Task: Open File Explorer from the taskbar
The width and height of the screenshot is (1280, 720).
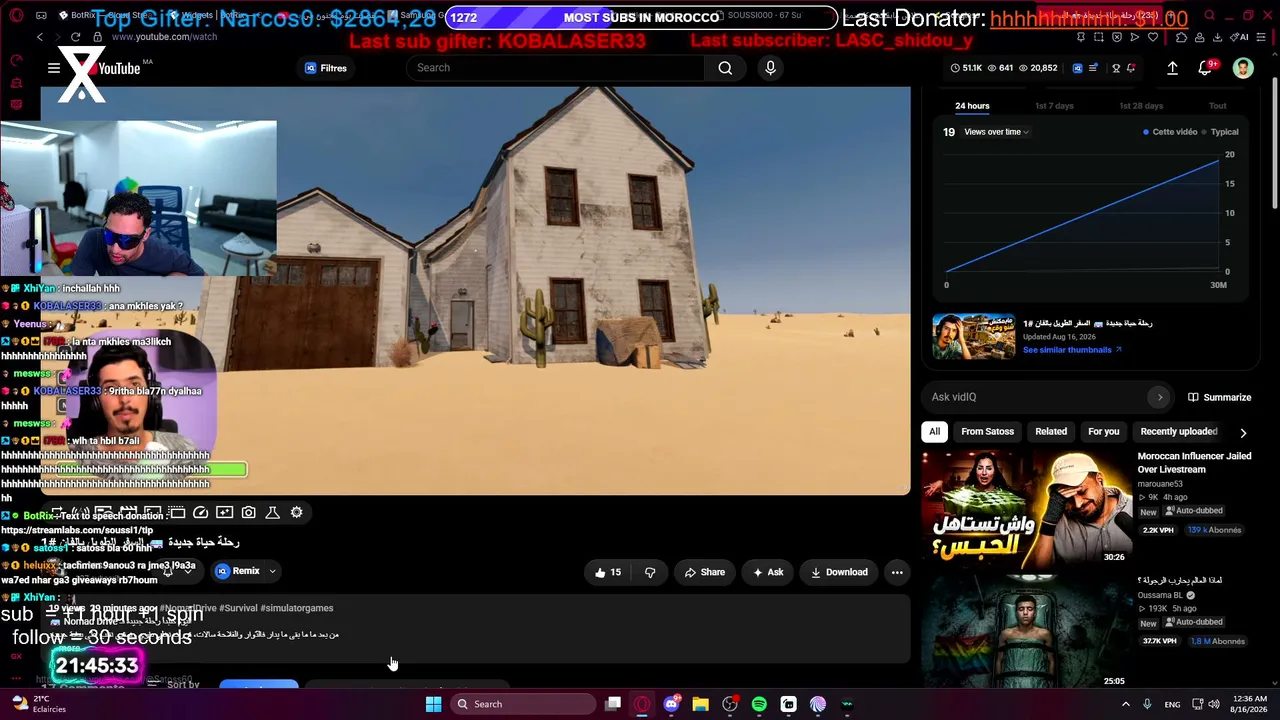Action: tap(700, 704)
